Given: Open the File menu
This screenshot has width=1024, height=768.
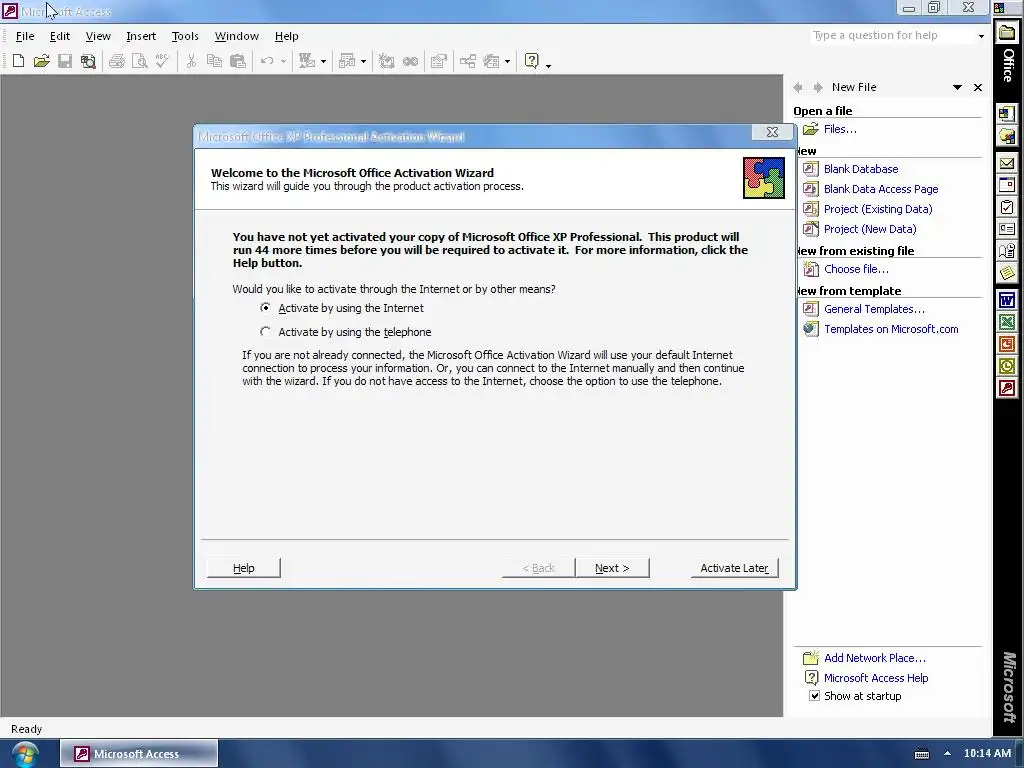Looking at the screenshot, I should pyautogui.click(x=25, y=36).
